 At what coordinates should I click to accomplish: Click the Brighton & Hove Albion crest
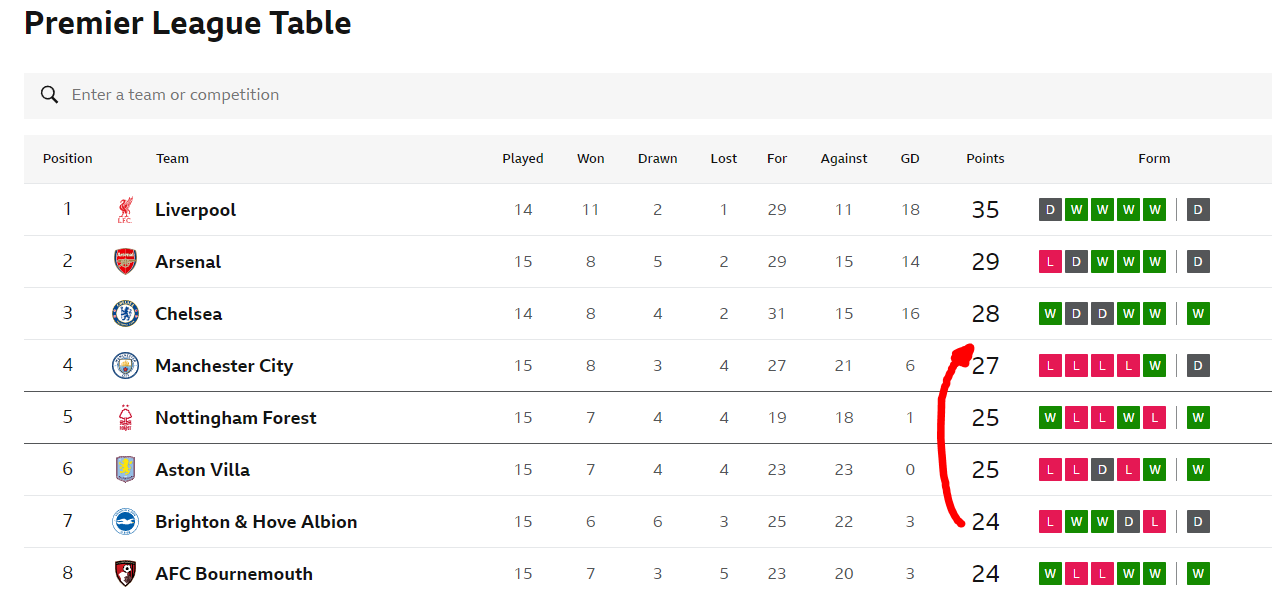(x=125, y=522)
